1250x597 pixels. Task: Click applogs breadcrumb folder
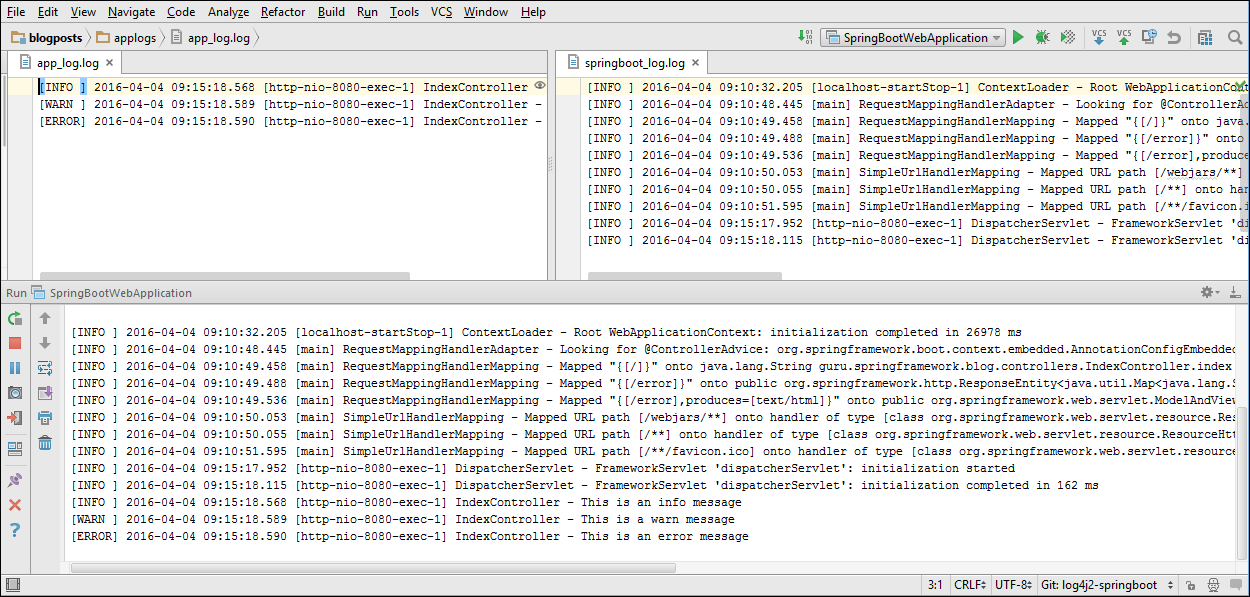(x=126, y=38)
